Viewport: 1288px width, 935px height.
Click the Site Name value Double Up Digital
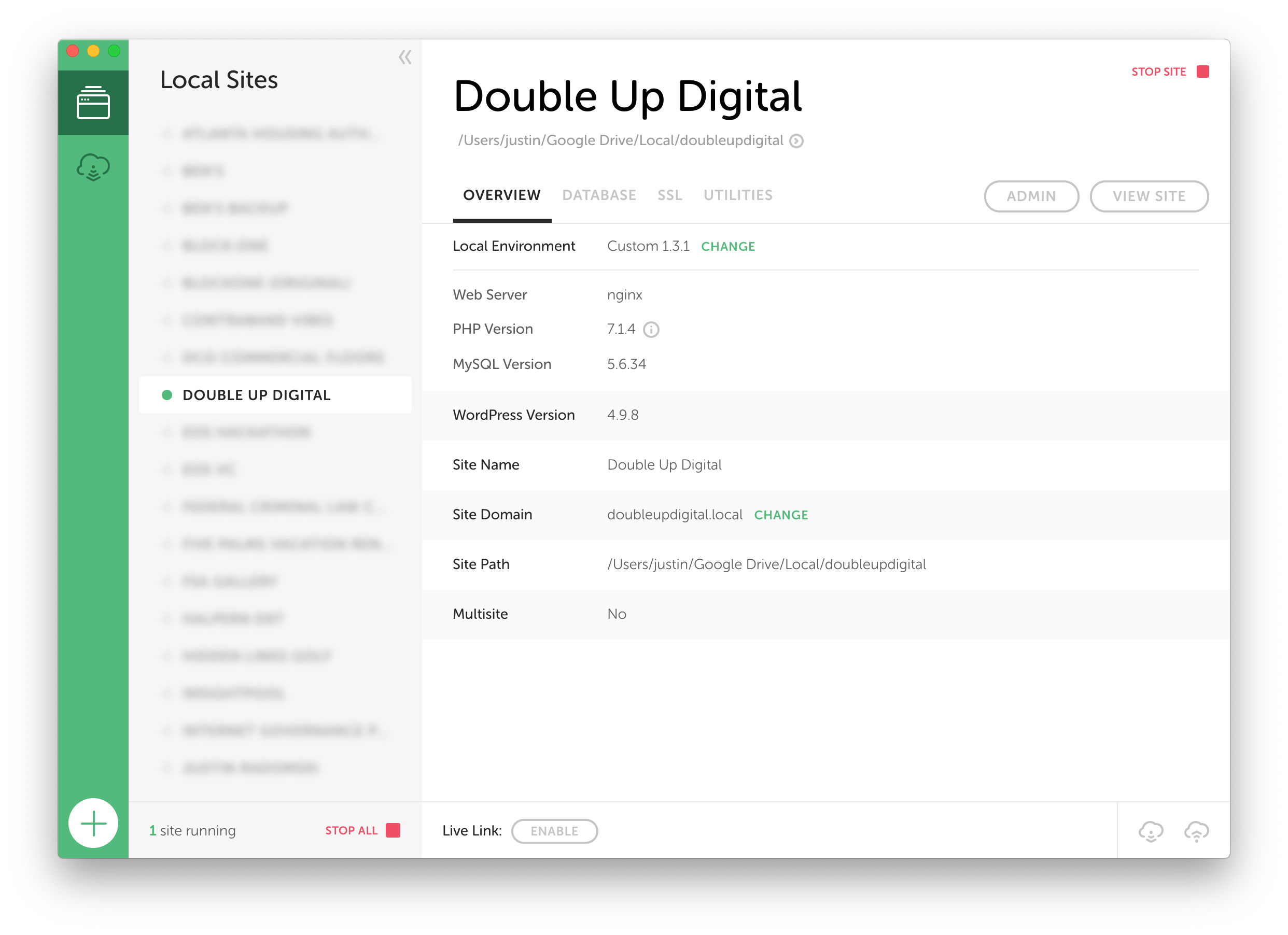coord(664,465)
